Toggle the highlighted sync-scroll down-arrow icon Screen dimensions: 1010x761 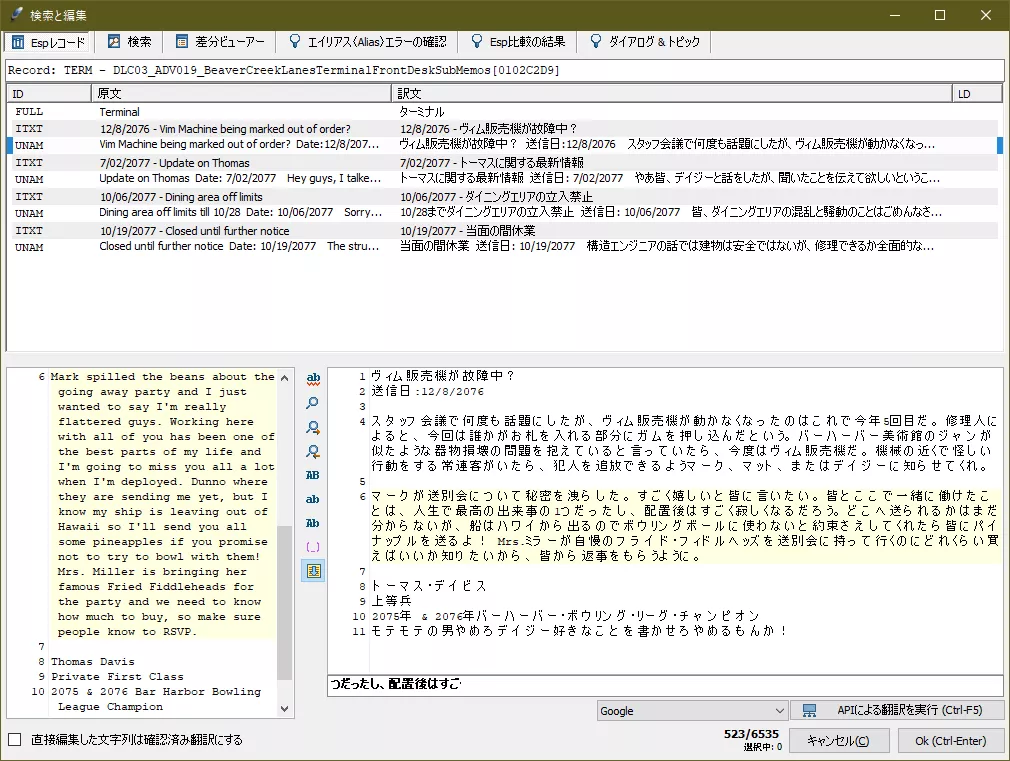coord(313,571)
